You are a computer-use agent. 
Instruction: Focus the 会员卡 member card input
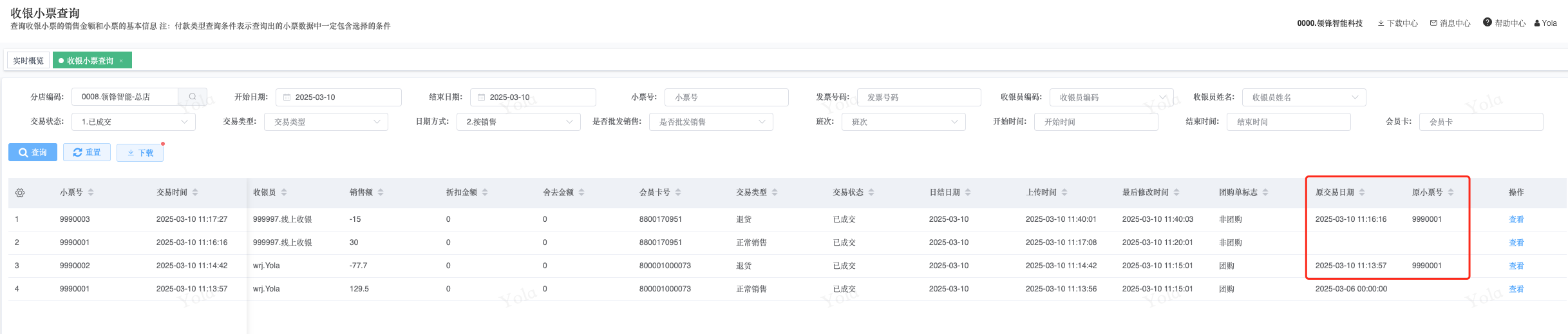(1481, 122)
